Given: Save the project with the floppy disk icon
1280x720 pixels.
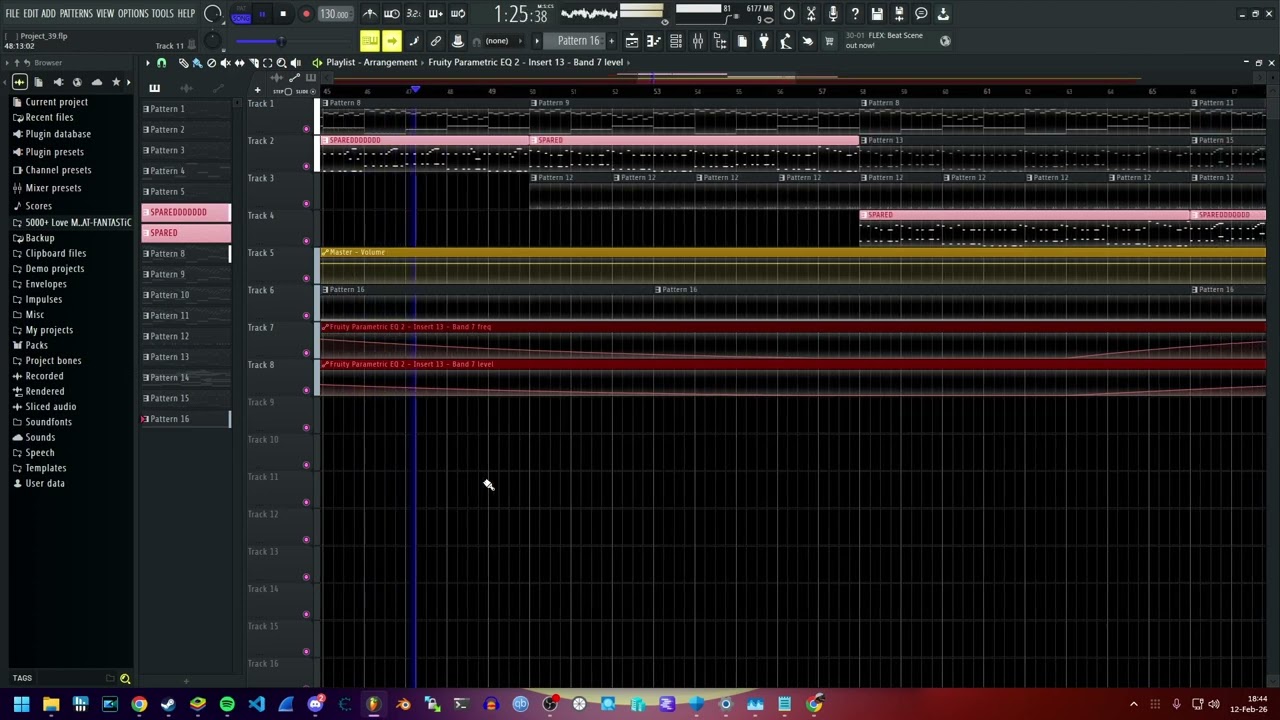Looking at the screenshot, I should click(877, 14).
